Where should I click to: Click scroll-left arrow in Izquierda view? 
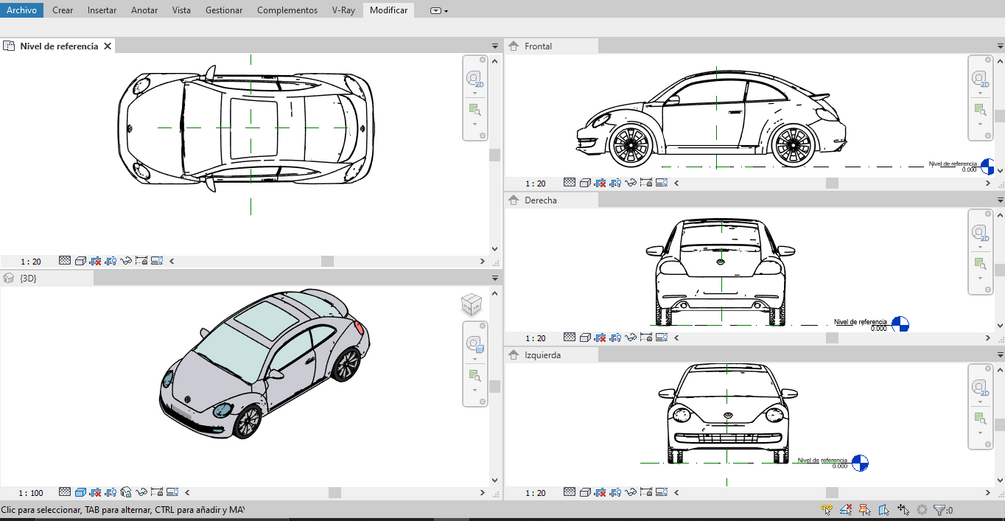[x=677, y=492]
